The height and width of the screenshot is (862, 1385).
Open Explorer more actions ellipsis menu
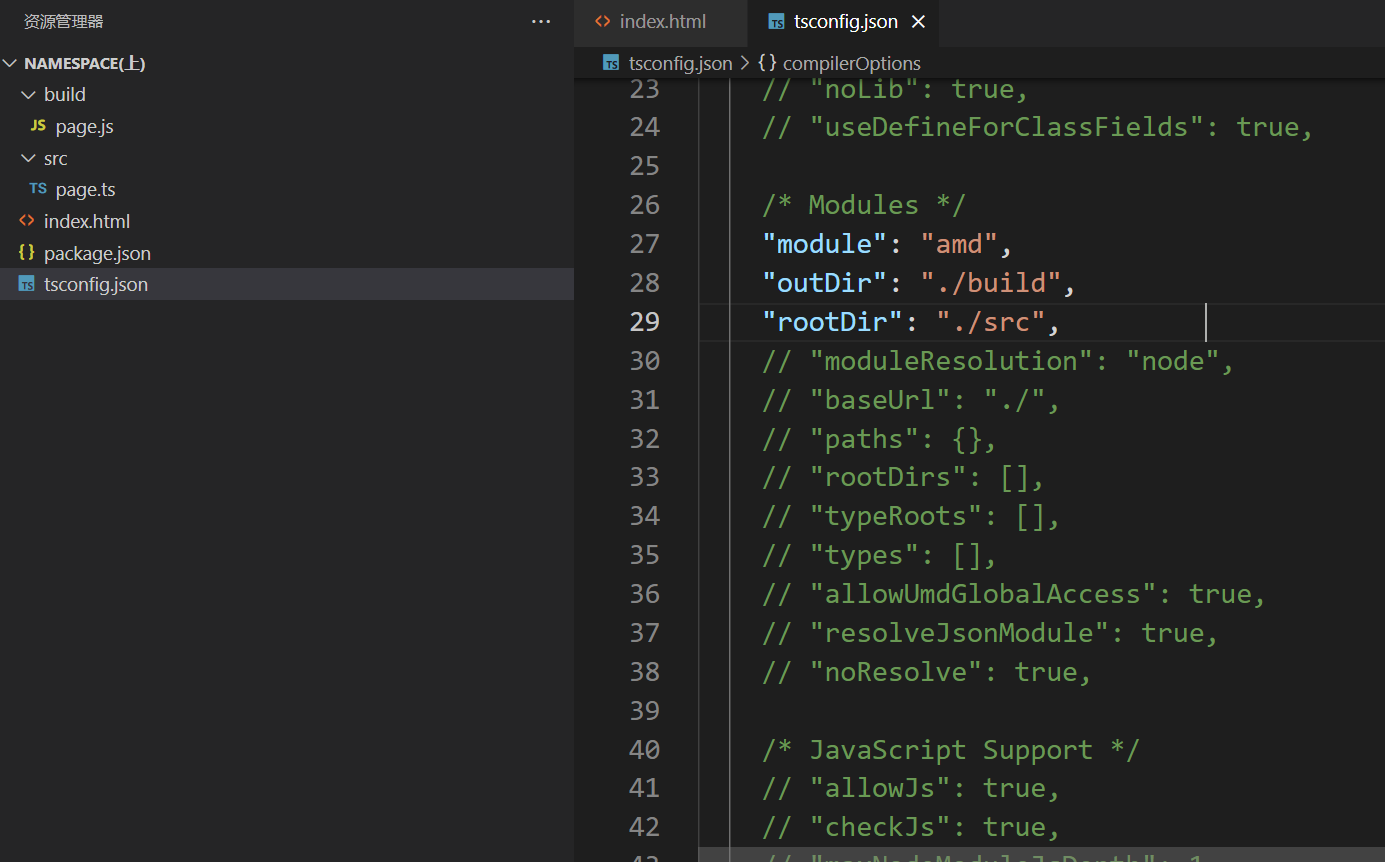541,22
